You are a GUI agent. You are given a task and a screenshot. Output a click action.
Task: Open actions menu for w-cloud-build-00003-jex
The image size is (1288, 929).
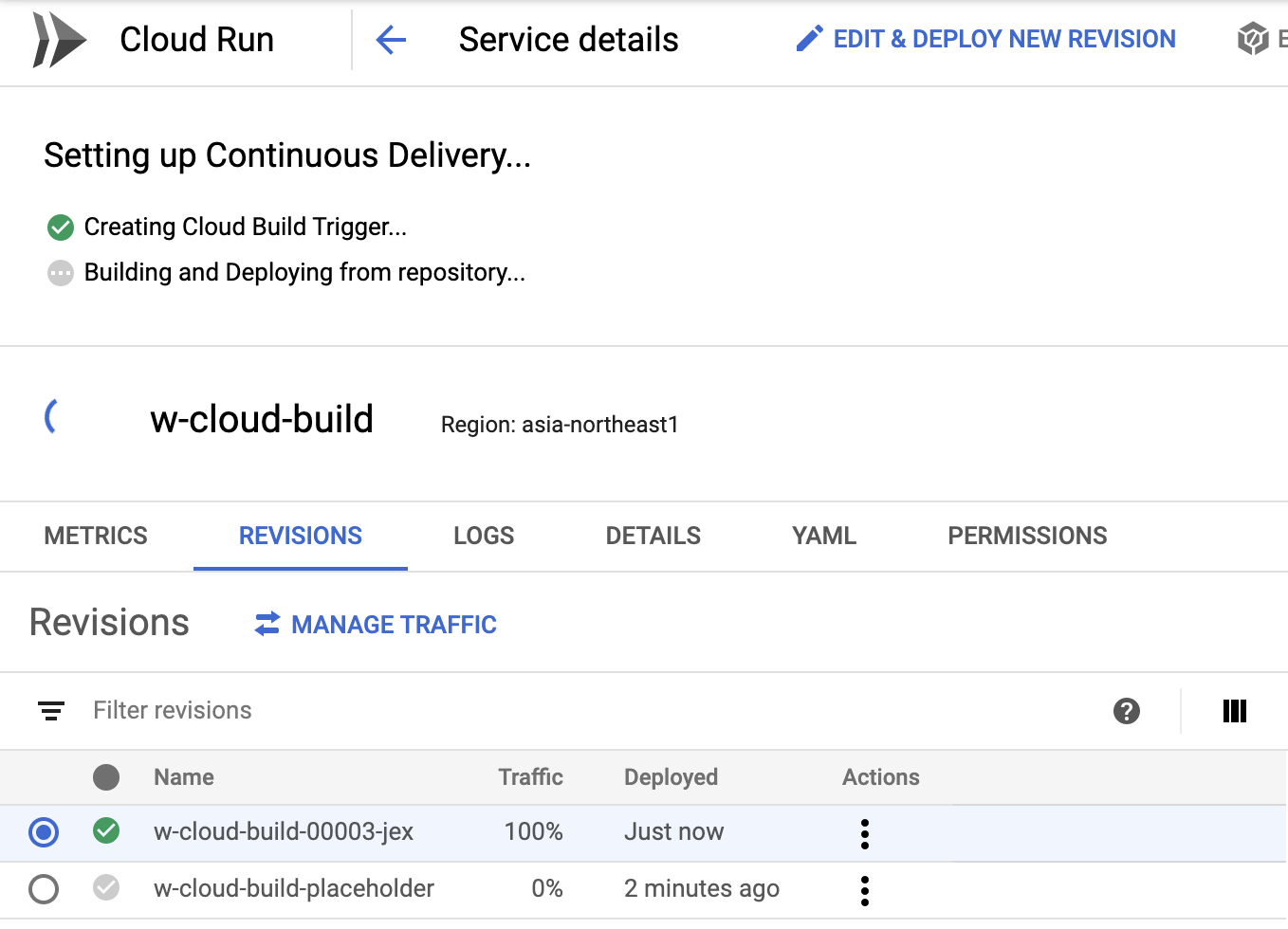[x=865, y=833]
